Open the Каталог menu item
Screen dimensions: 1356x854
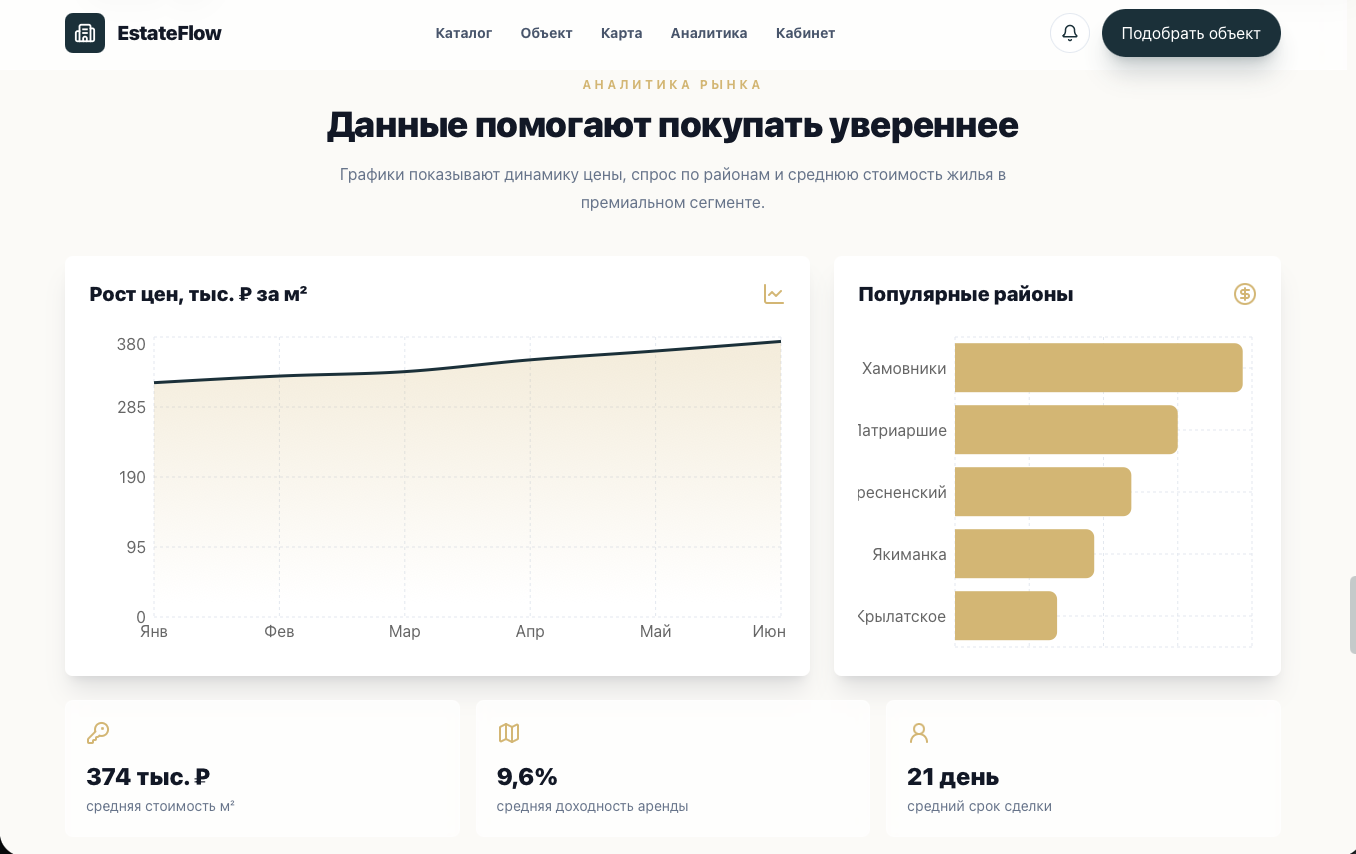464,33
